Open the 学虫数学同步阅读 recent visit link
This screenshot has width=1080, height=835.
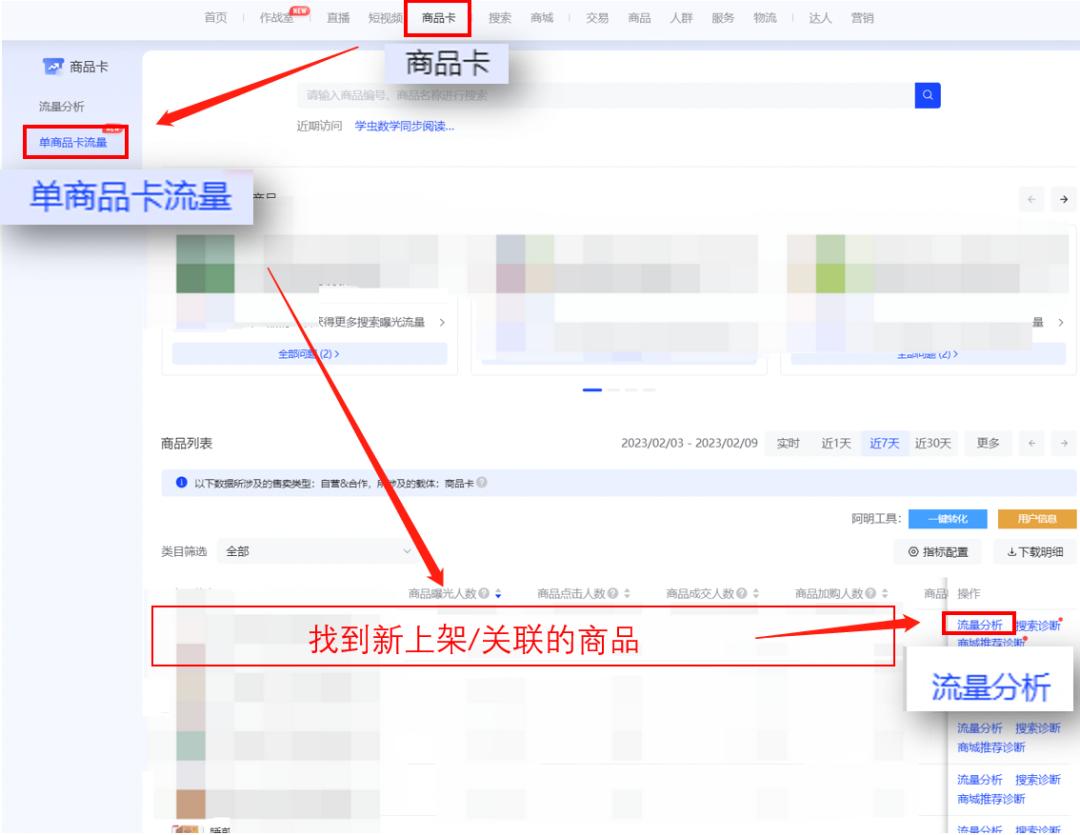(x=400, y=127)
